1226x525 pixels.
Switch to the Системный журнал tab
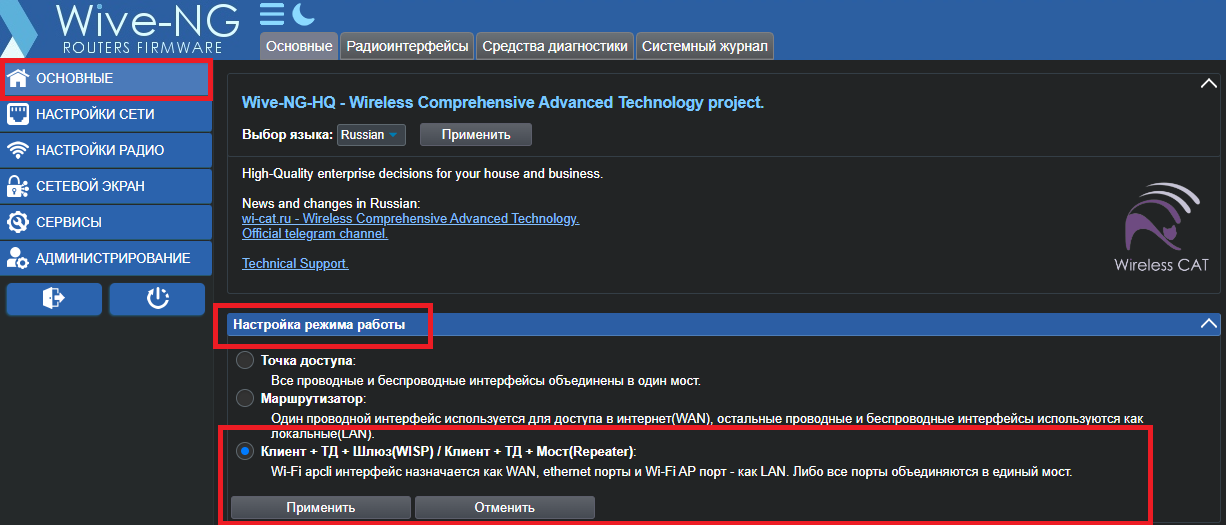pyautogui.click(x=704, y=46)
